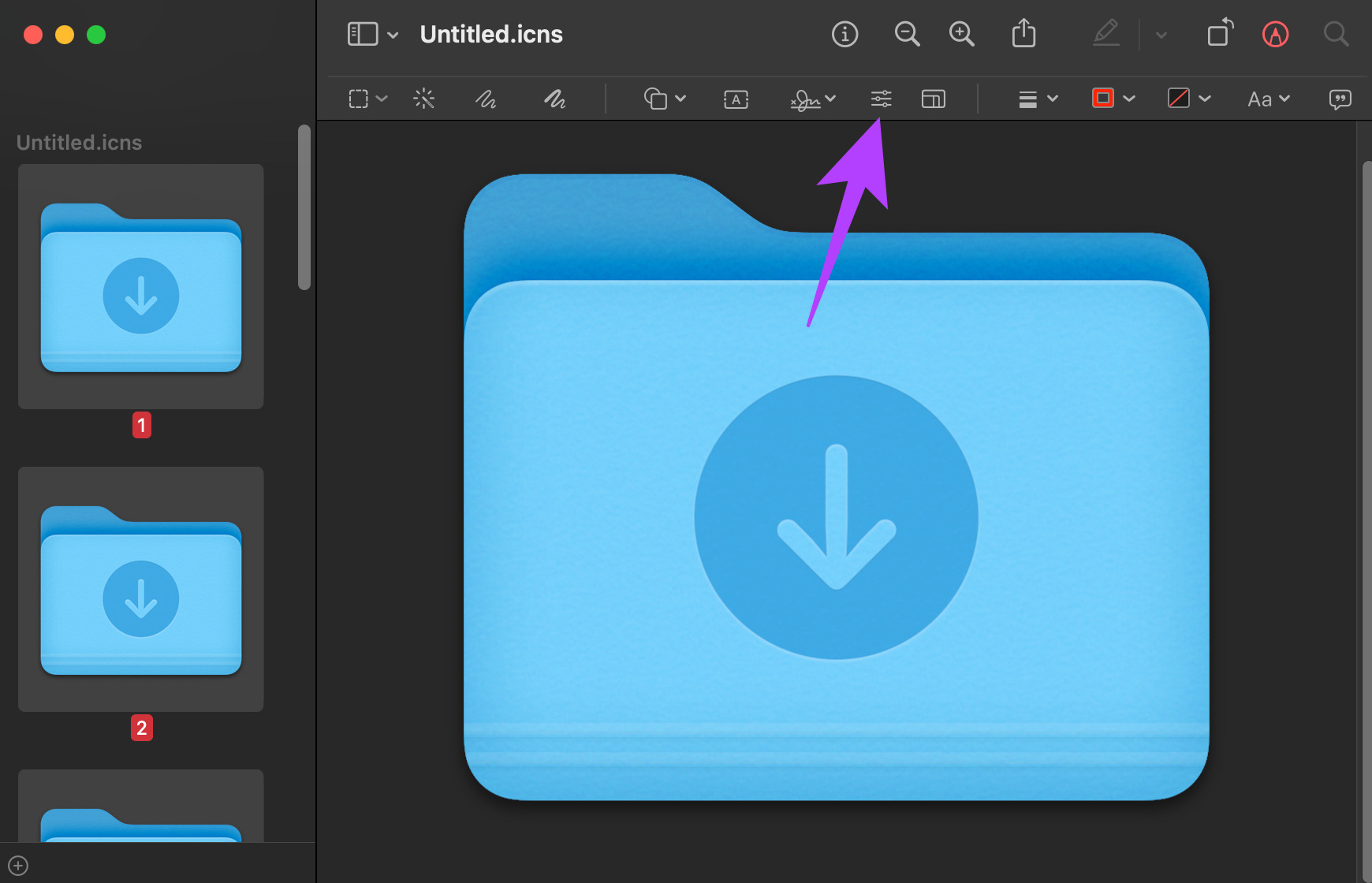Click the main view vertical scrollbar
This screenshot has width=1372, height=883.
pyautogui.click(x=1367, y=520)
